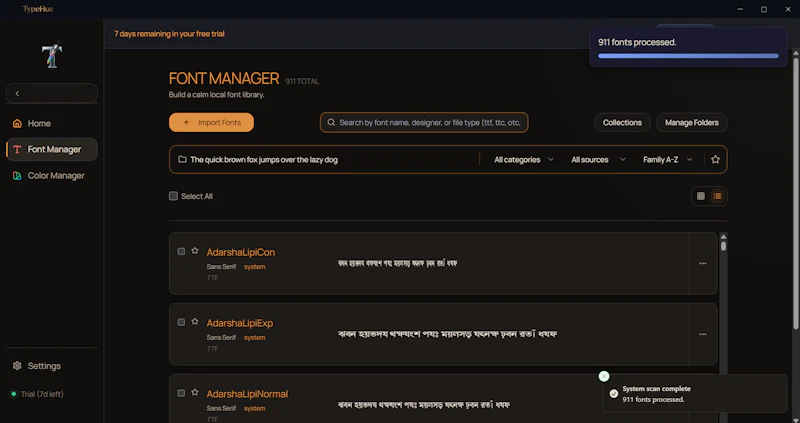Dismiss the System scan complete toast

click(x=604, y=376)
